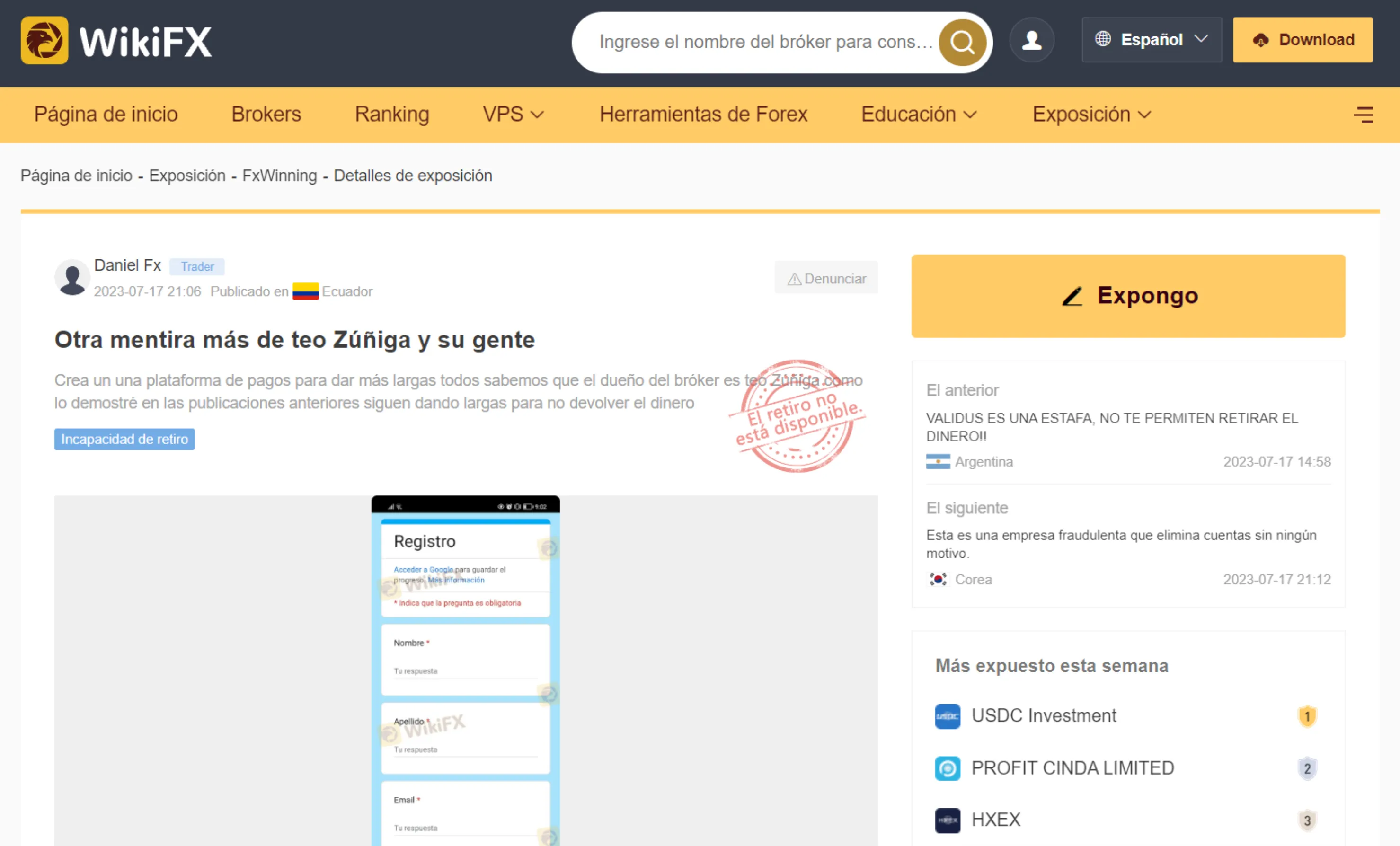Screen dimensions: 1400x846
Task: Click the Ecuador flag icon
Action: tap(305, 291)
